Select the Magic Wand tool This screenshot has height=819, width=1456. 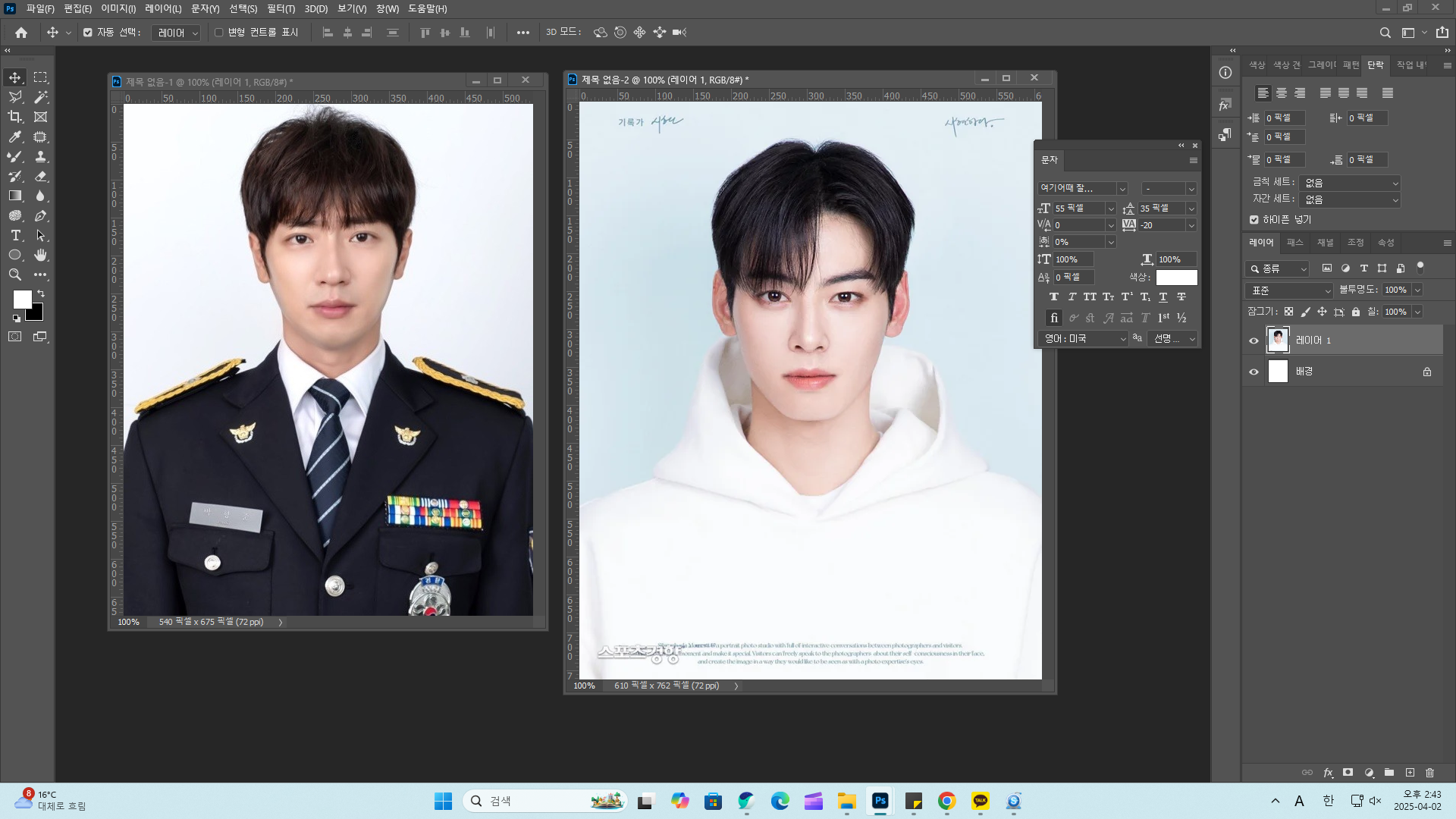click(x=41, y=97)
